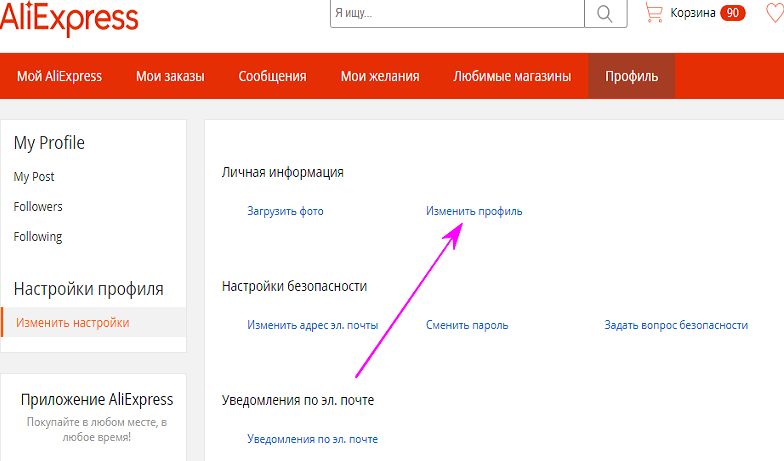
Task: Open the 'Изменить адрес эл. почты' link
Action: (312, 325)
